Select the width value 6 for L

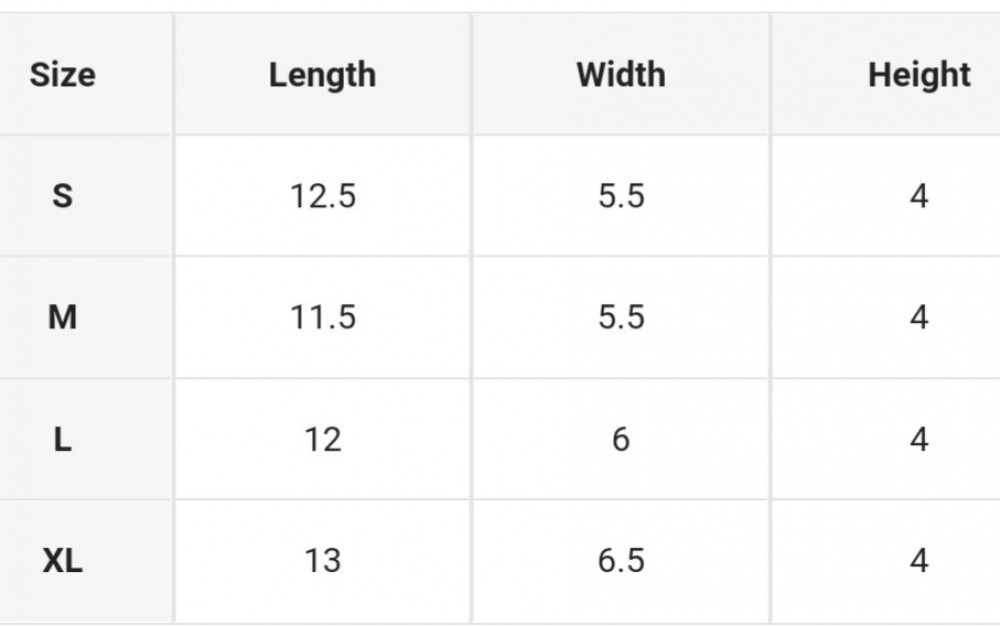(621, 439)
